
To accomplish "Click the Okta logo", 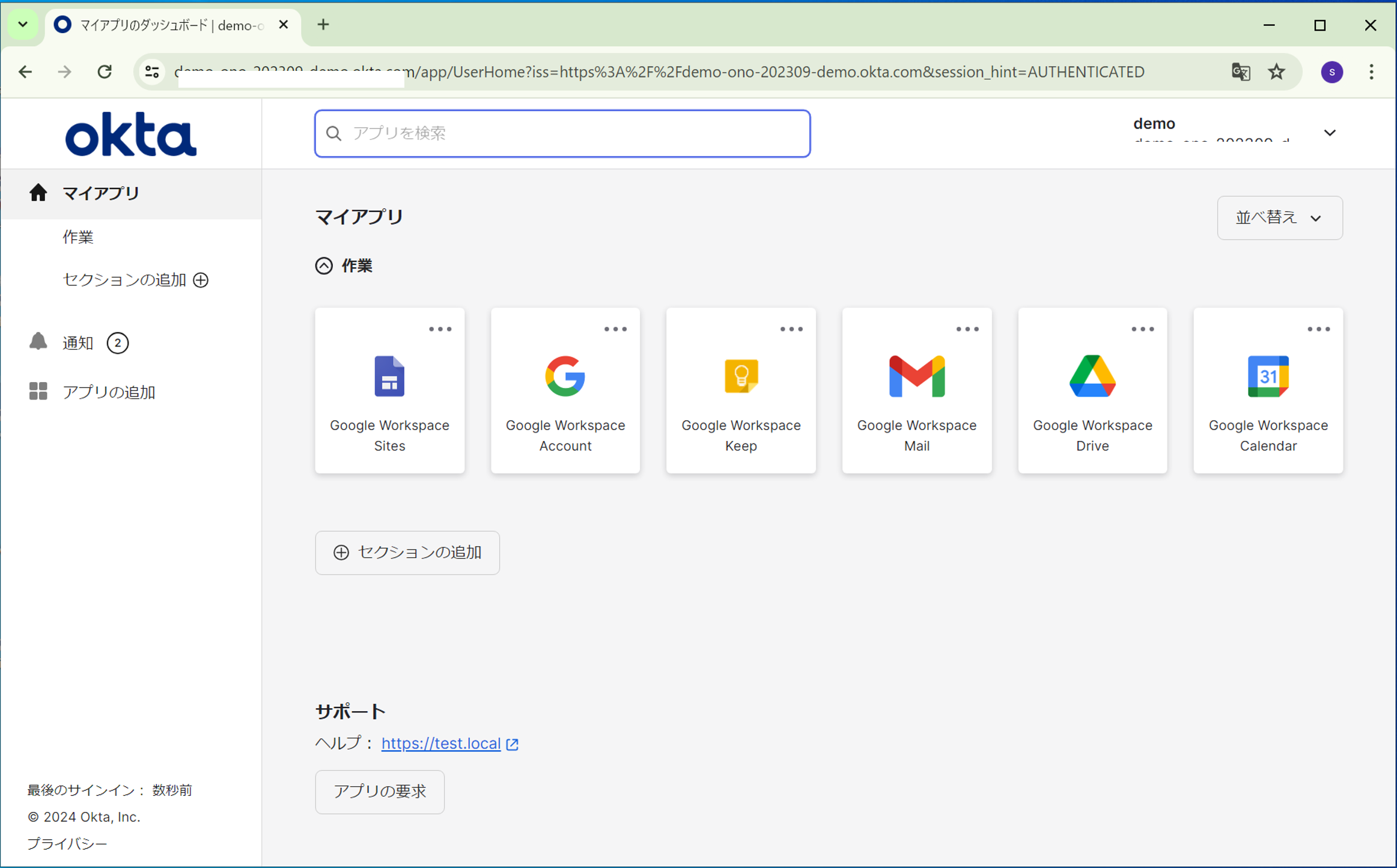I will (131, 134).
